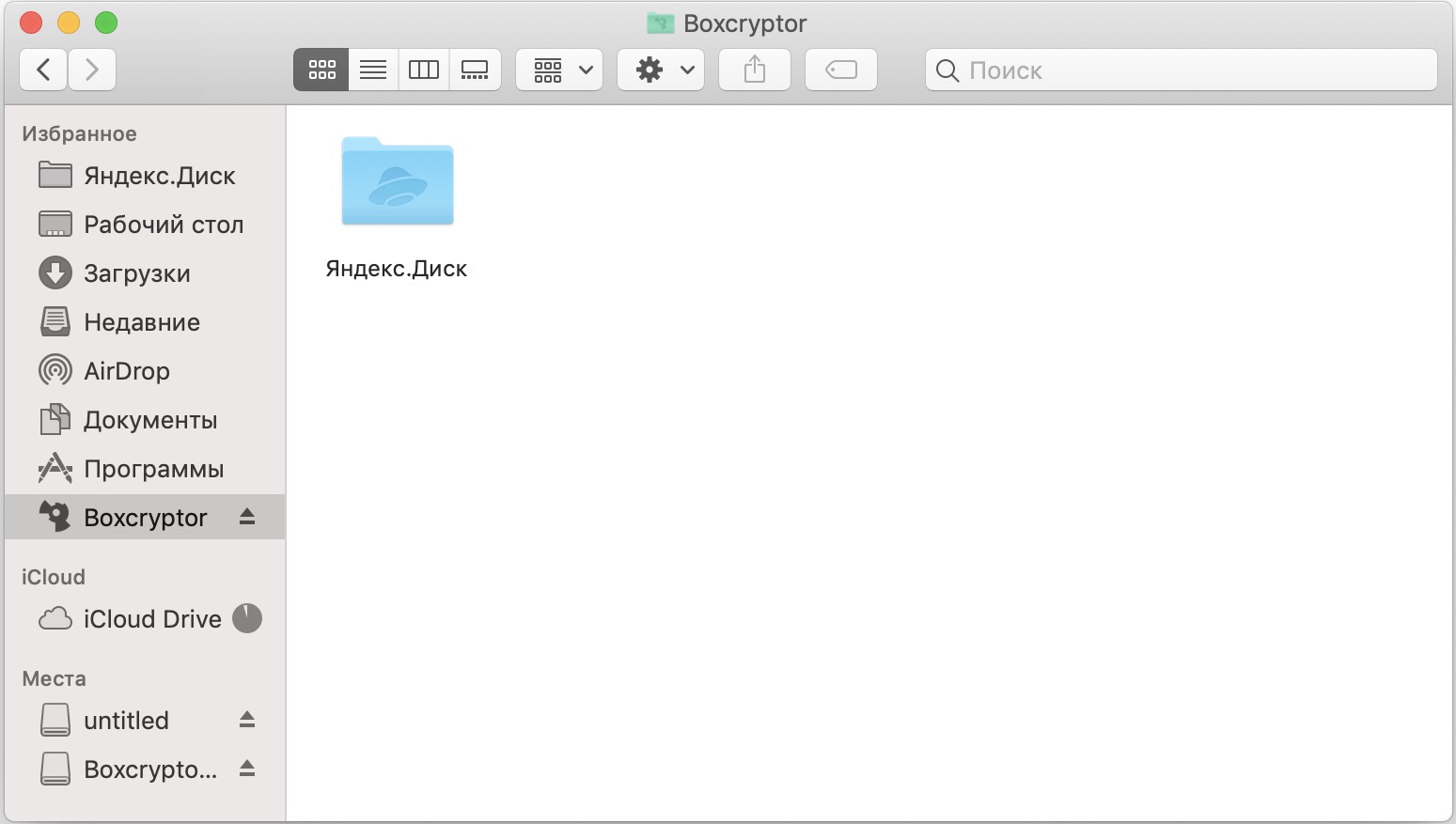Zoom the window with the green button

(106, 23)
